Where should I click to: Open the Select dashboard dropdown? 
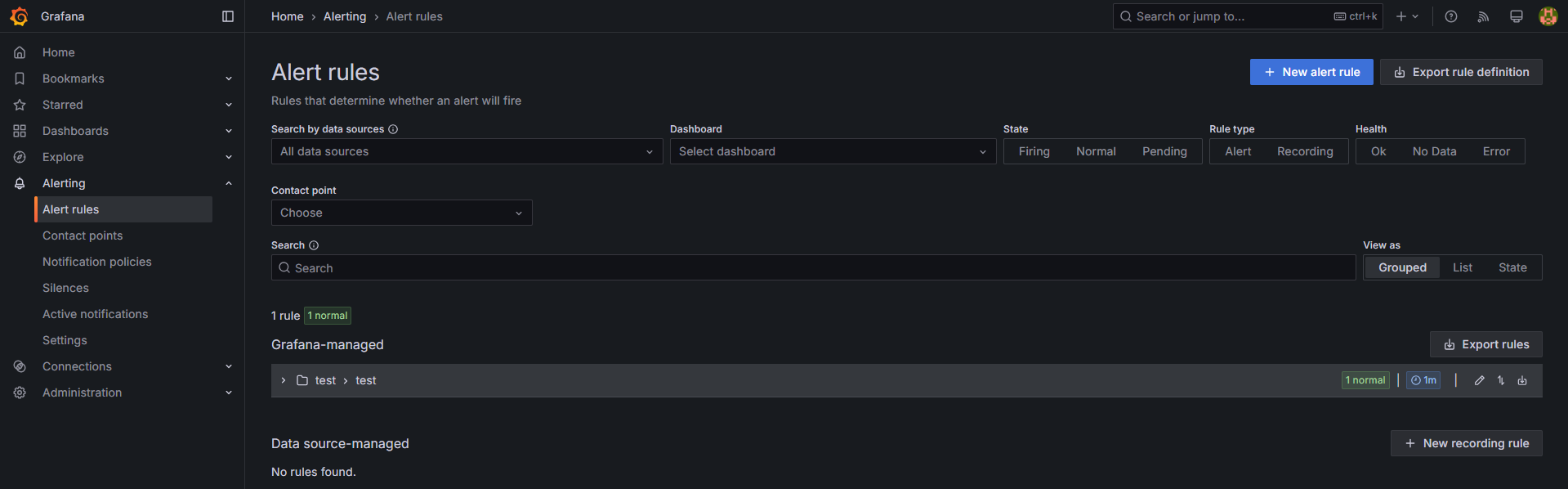coord(833,151)
